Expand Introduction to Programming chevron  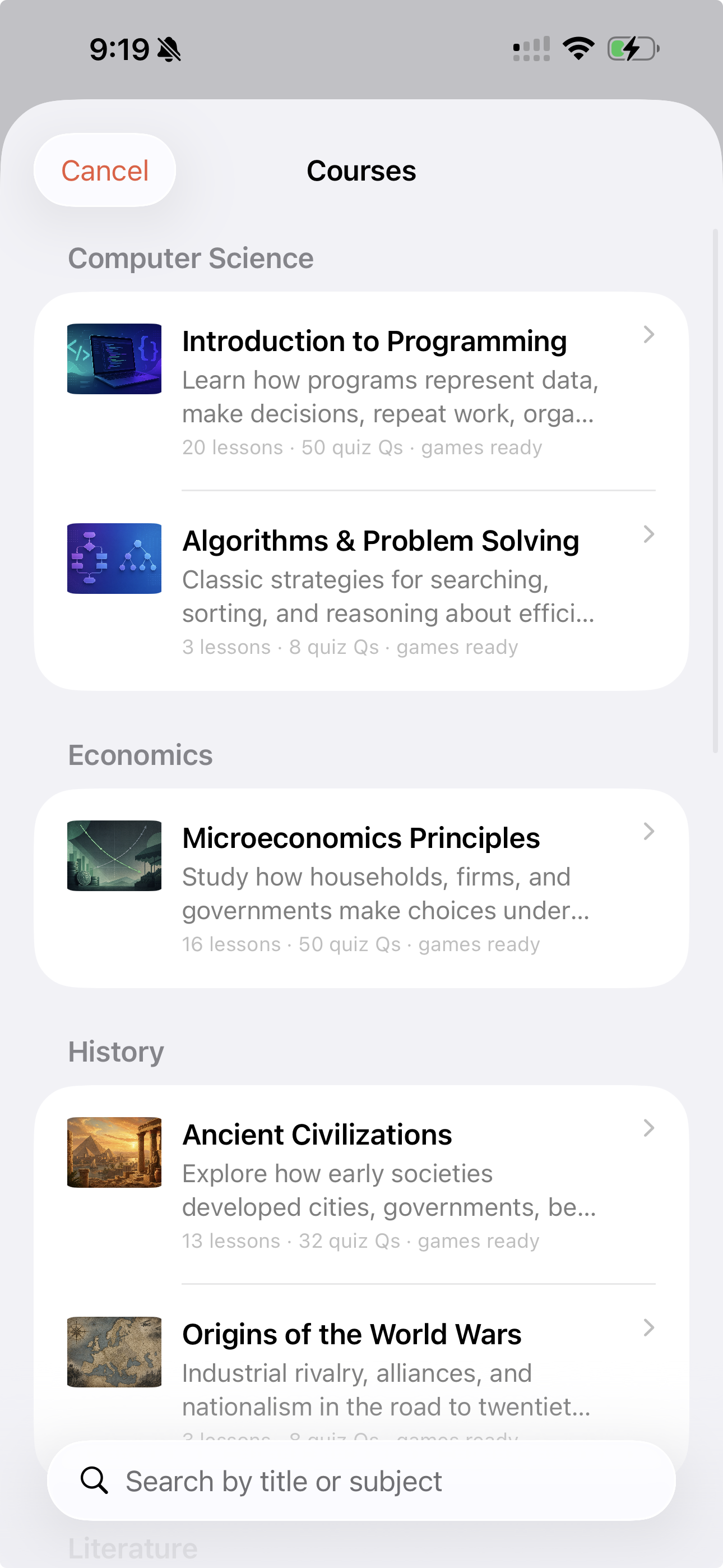(649, 334)
